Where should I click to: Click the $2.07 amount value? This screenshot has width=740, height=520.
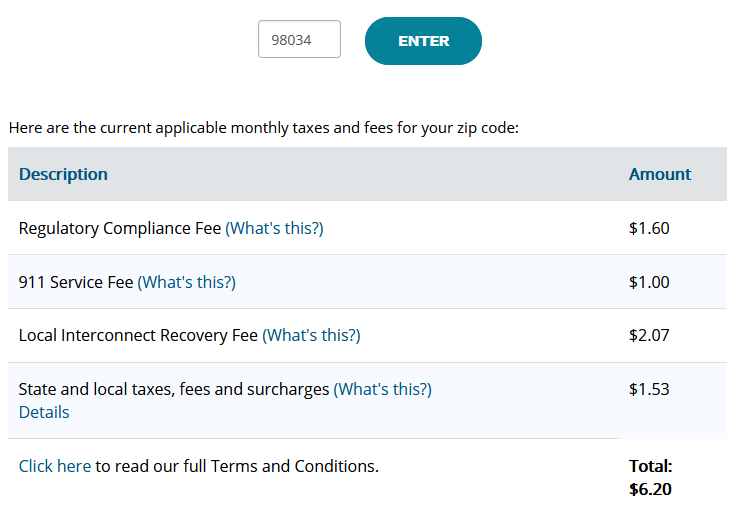[649, 335]
